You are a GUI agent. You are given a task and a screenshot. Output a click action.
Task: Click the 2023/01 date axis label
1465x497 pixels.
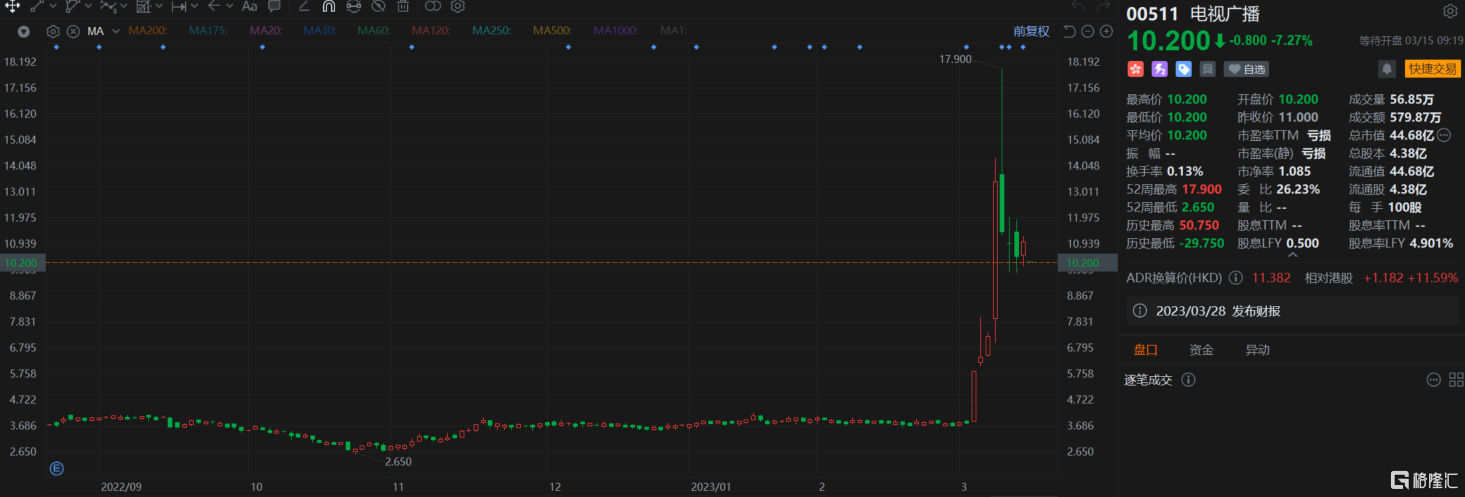[709, 487]
